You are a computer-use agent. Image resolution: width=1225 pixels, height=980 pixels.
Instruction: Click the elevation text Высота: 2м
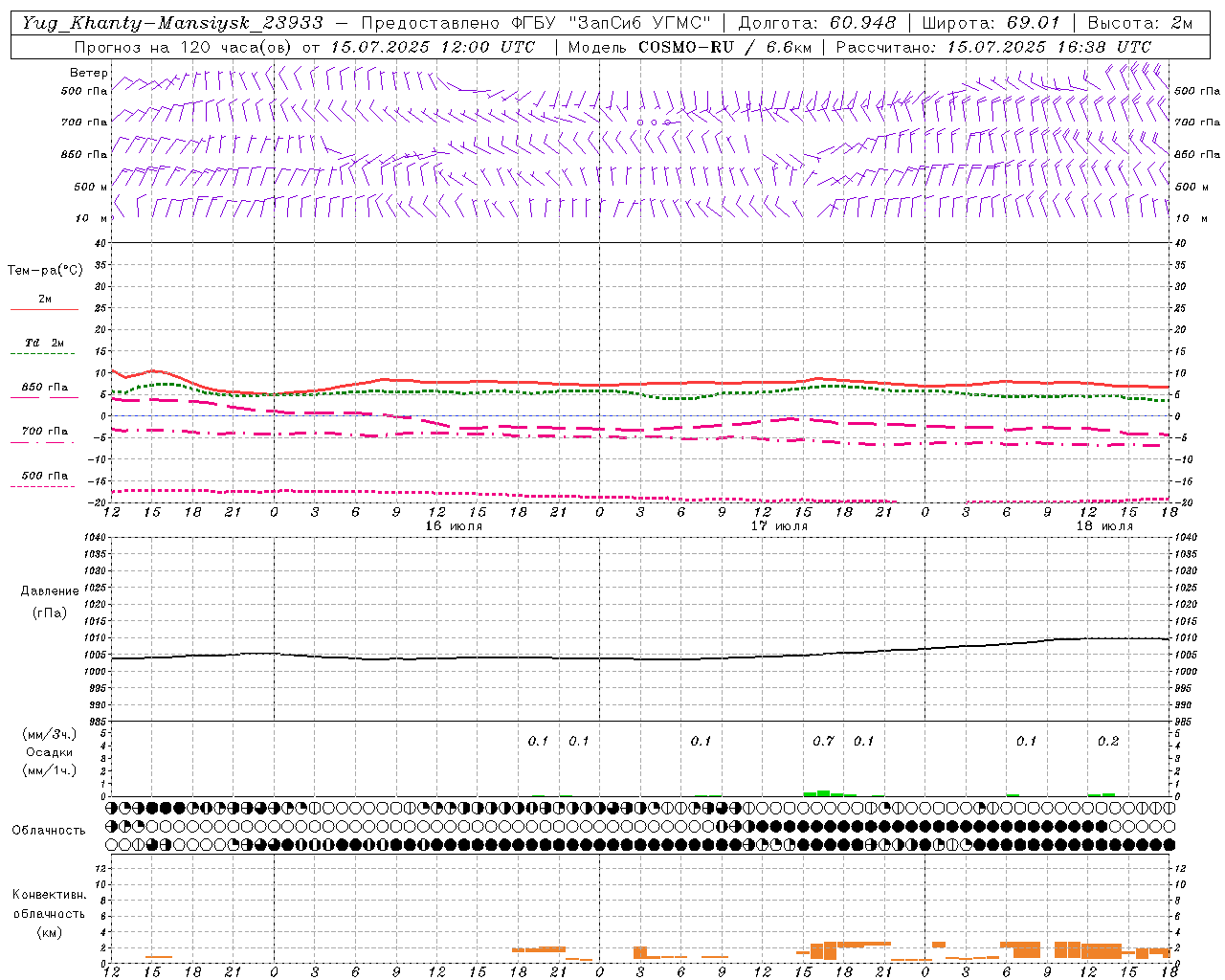(1139, 23)
